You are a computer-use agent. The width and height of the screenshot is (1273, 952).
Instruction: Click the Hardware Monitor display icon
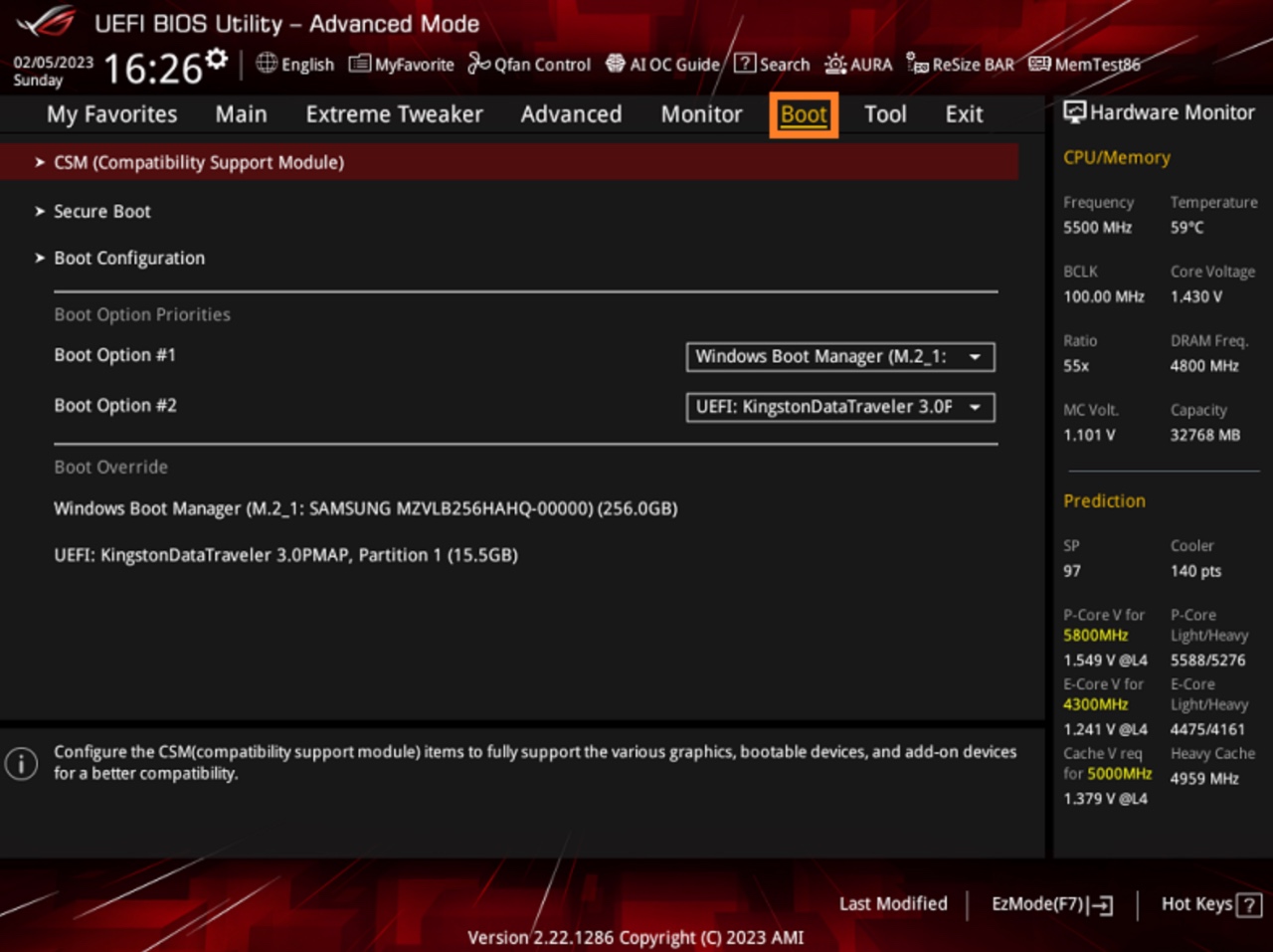[x=1074, y=112]
